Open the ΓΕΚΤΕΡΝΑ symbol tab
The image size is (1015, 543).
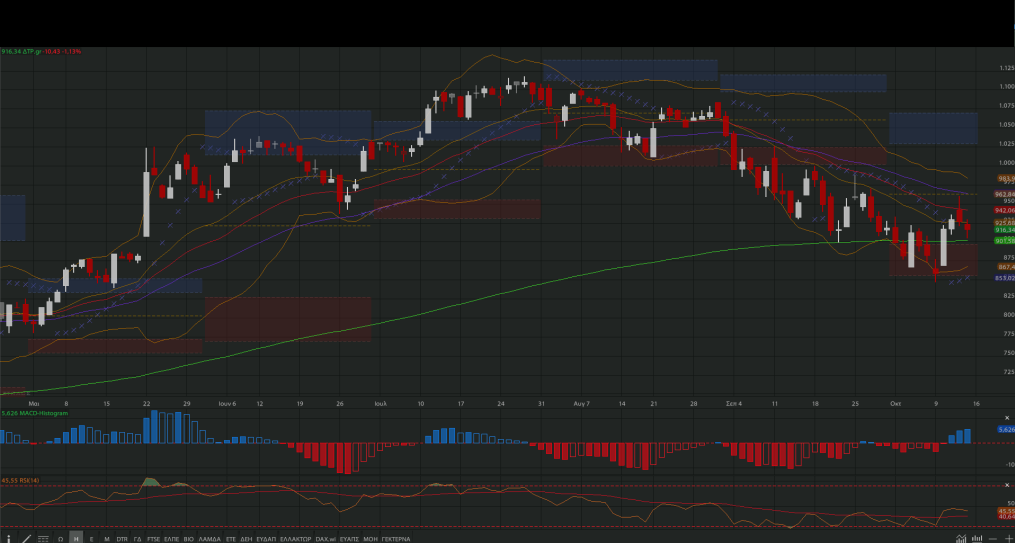[396, 538]
